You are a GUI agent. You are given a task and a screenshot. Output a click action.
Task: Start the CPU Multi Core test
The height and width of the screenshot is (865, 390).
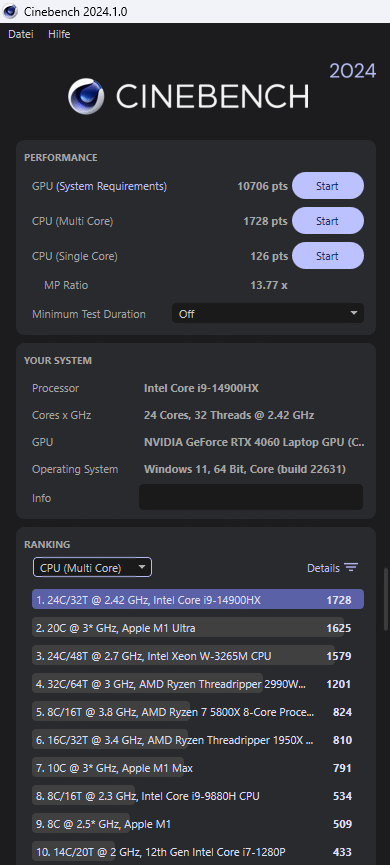[x=328, y=221]
